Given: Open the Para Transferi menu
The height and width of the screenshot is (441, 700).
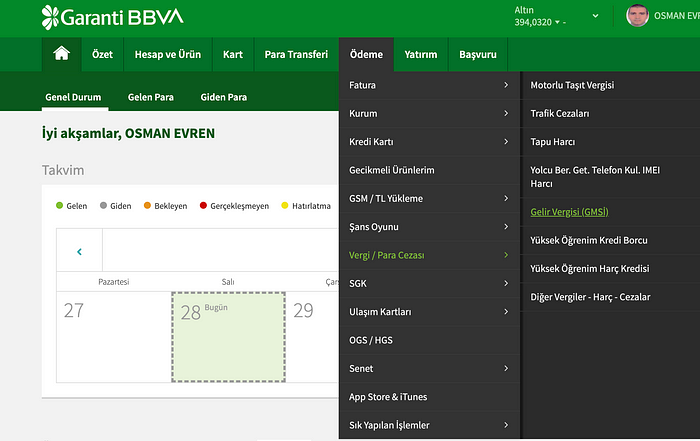Looking at the screenshot, I should coord(296,54).
